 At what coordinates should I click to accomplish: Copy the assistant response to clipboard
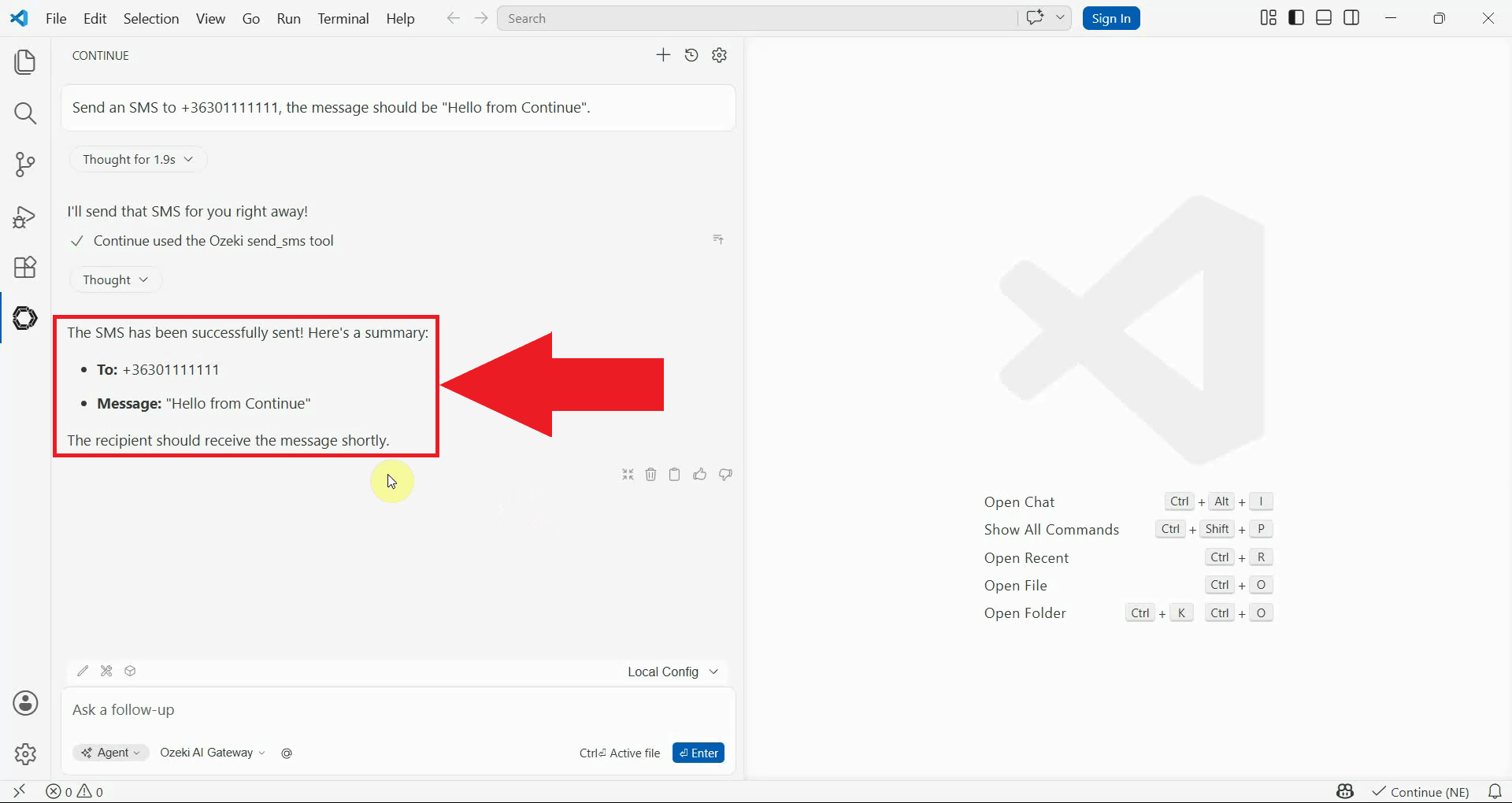pyautogui.click(x=675, y=475)
